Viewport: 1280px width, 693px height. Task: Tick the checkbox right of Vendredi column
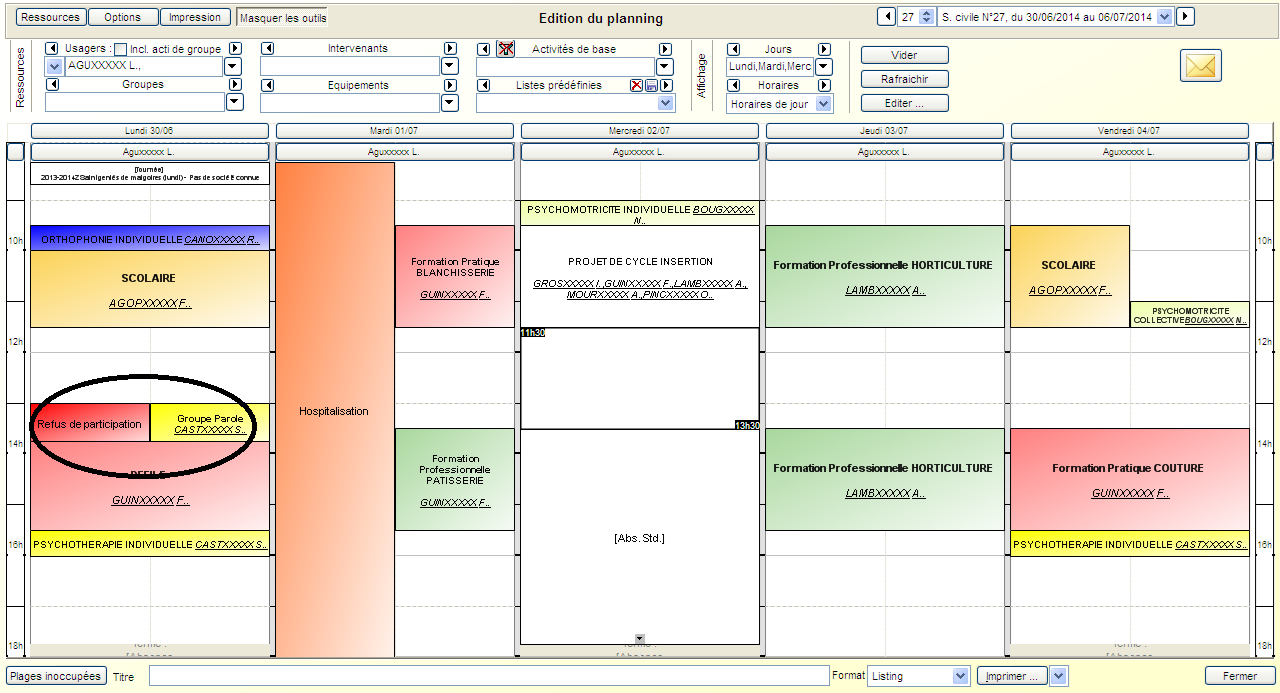point(1265,152)
